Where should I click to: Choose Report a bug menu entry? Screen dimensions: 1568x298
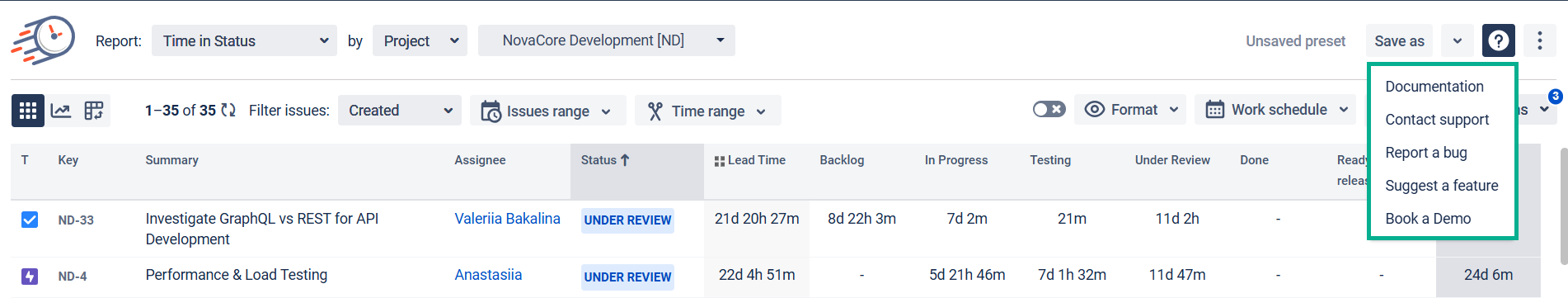click(x=1425, y=153)
